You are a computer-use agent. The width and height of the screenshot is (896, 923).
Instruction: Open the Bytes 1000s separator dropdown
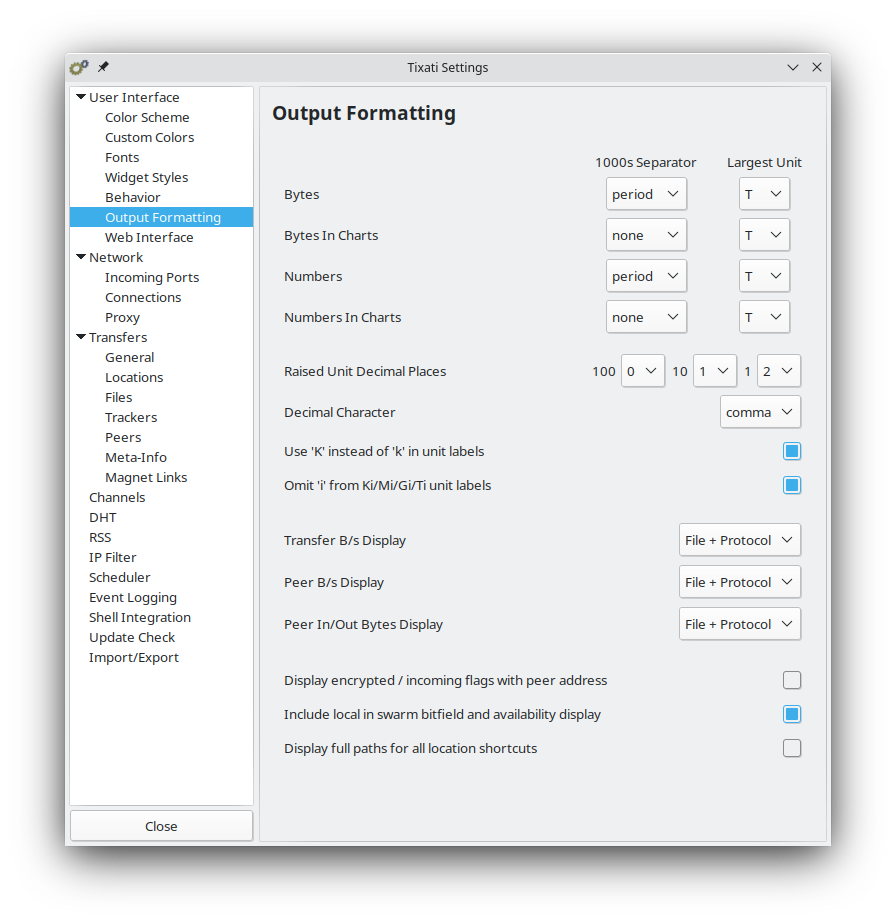click(645, 194)
